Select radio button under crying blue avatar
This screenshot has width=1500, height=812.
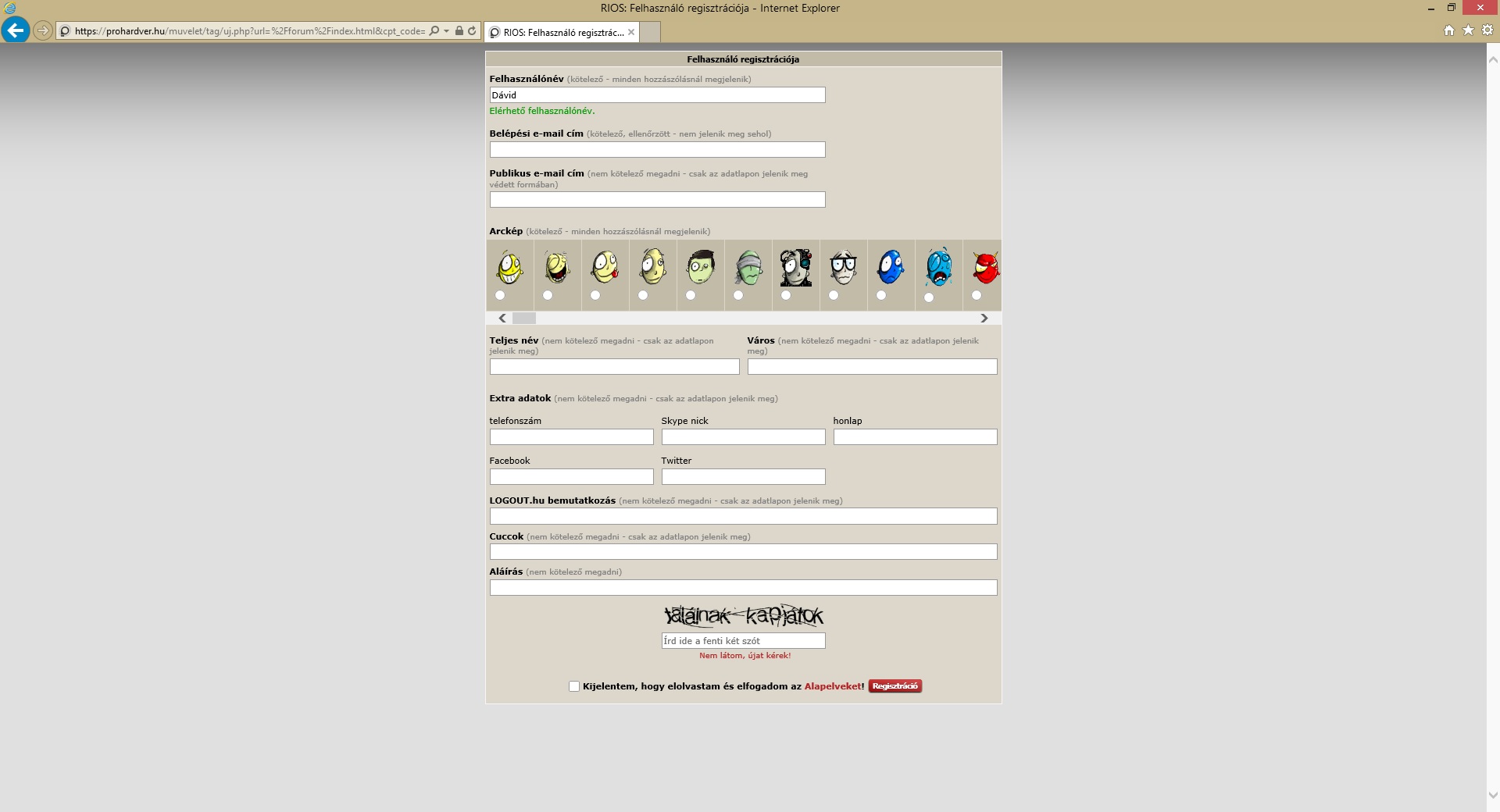[x=929, y=297]
